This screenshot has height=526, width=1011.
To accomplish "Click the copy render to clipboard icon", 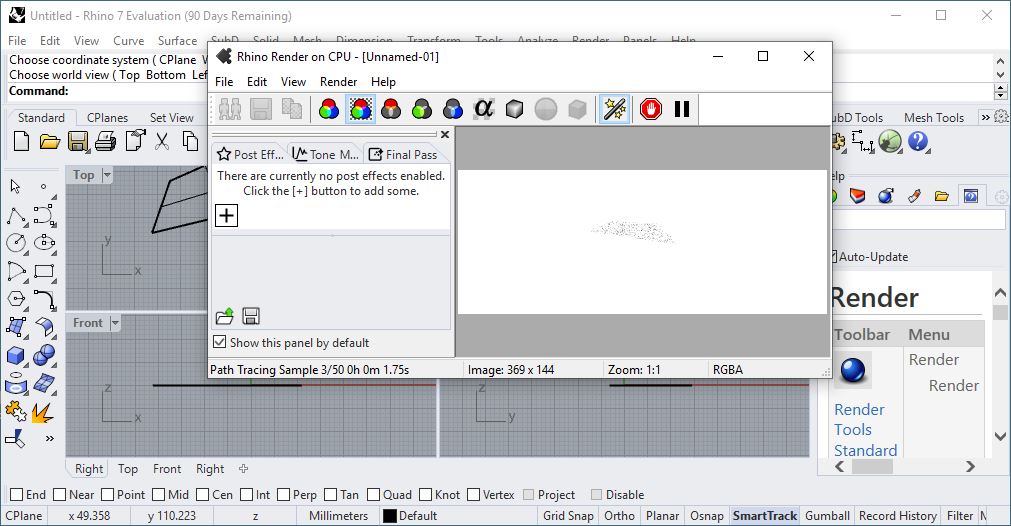I will pyautogui.click(x=292, y=109).
